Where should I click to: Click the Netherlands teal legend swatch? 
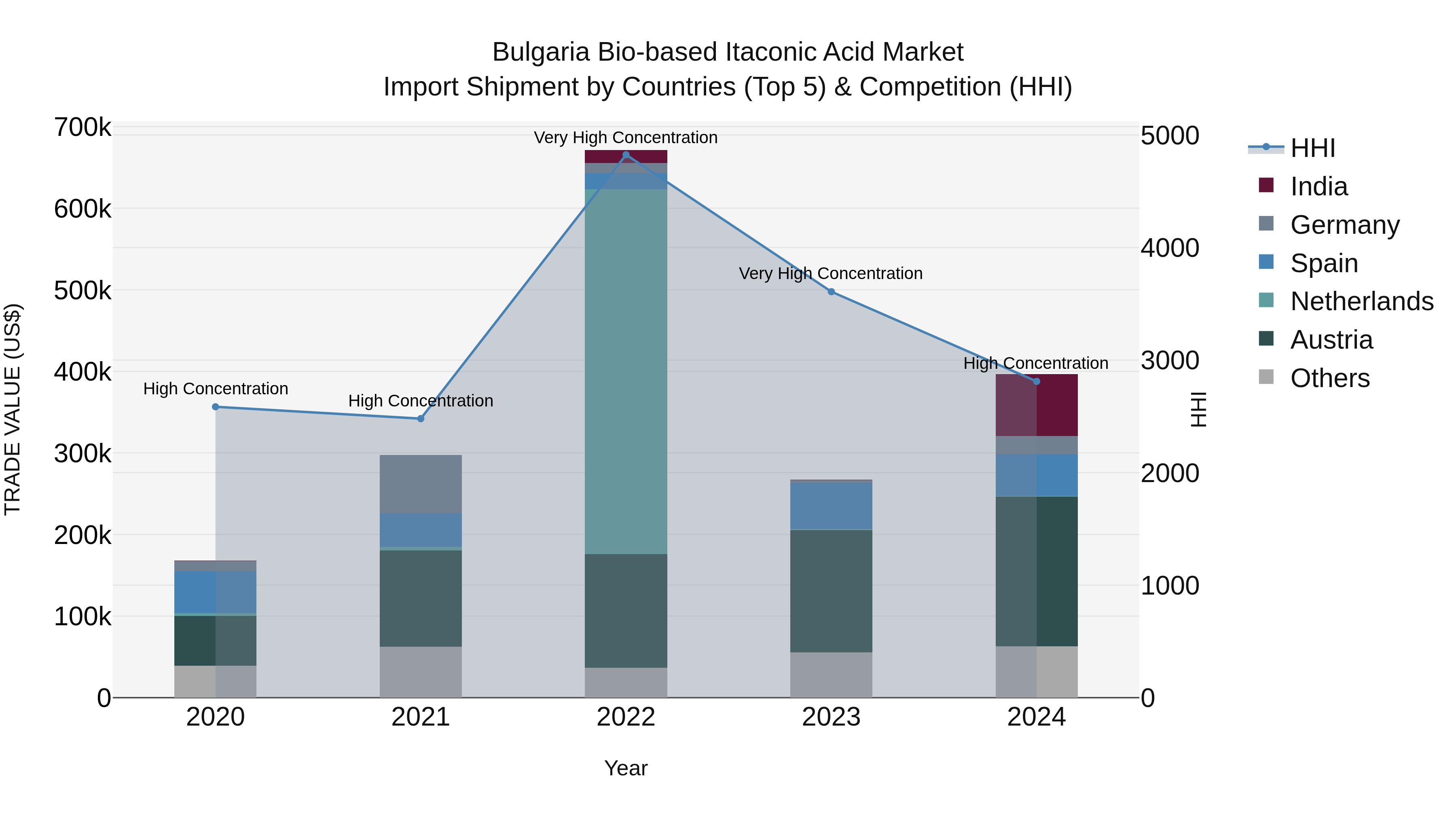click(x=1266, y=300)
